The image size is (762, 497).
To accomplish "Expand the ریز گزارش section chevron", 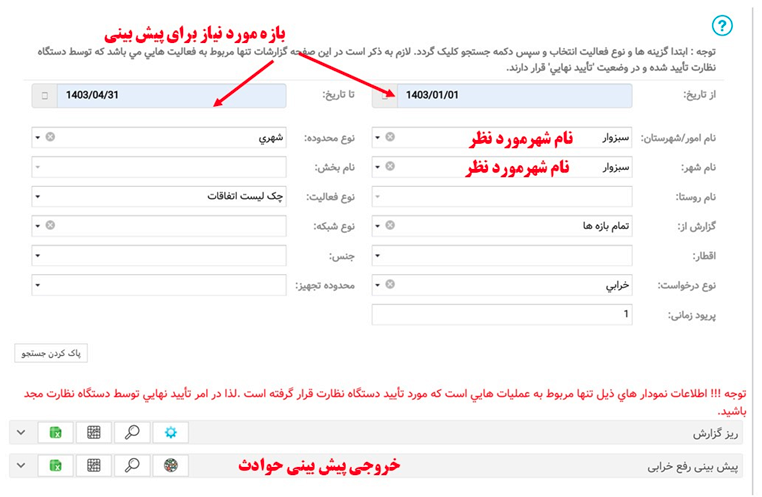I will point(21,433).
